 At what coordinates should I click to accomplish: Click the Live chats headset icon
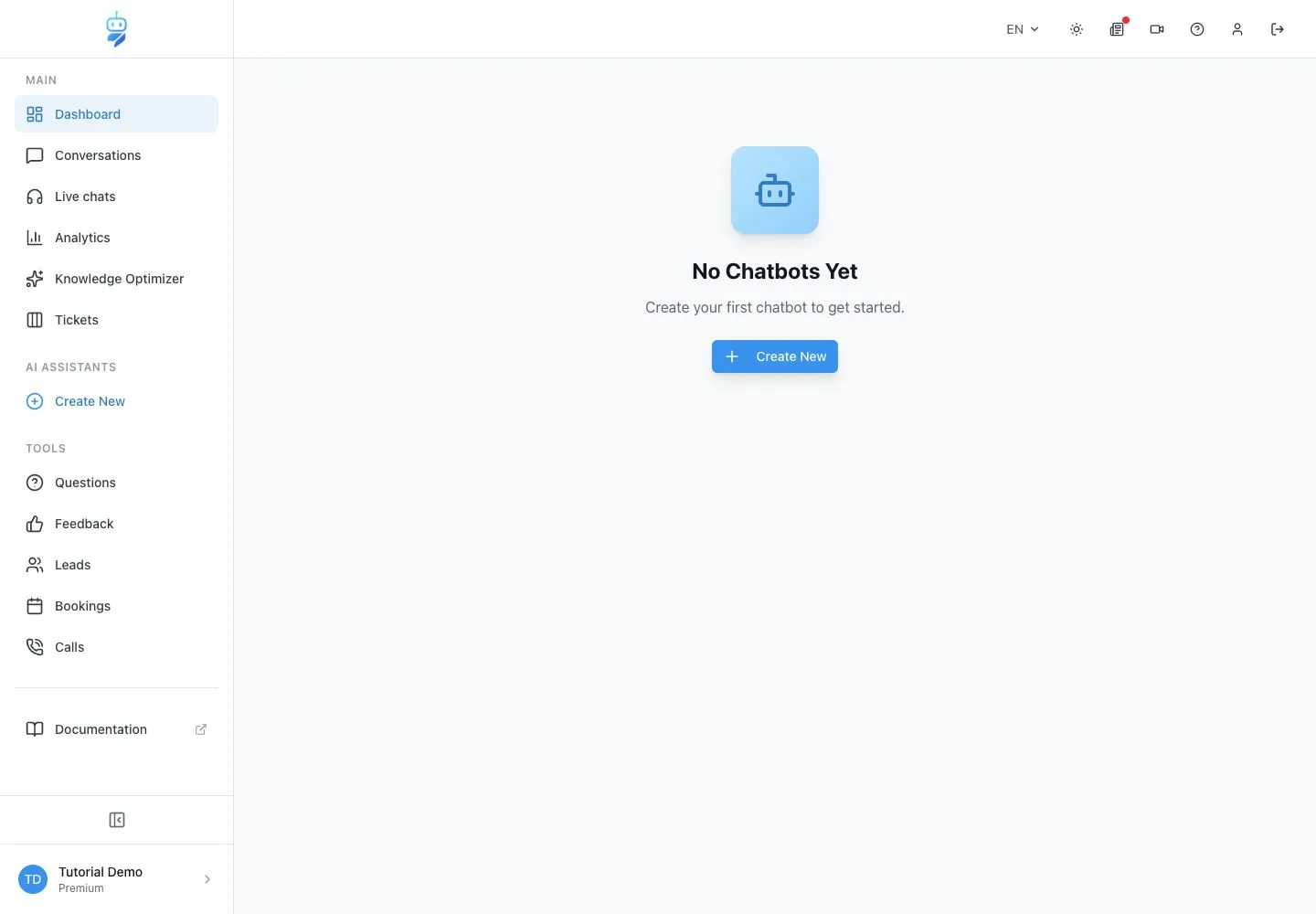35,197
